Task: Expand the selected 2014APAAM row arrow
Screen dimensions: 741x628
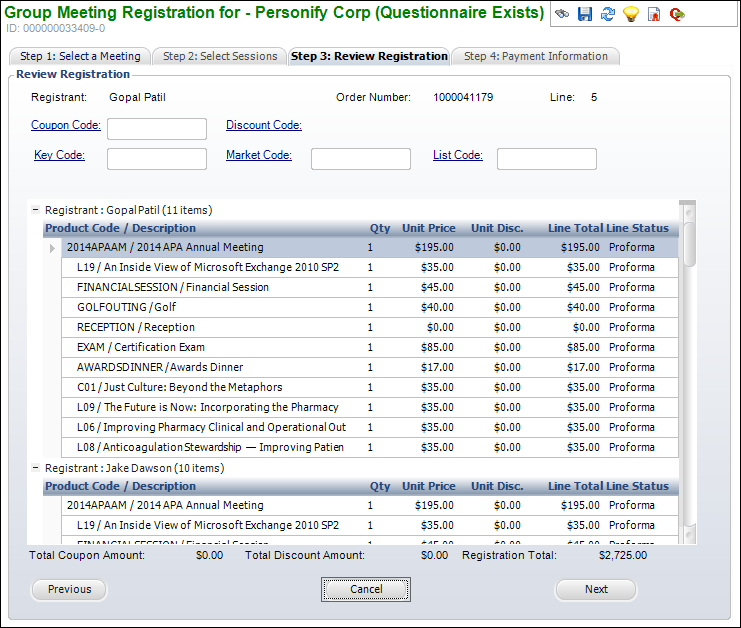Action: click(52, 248)
